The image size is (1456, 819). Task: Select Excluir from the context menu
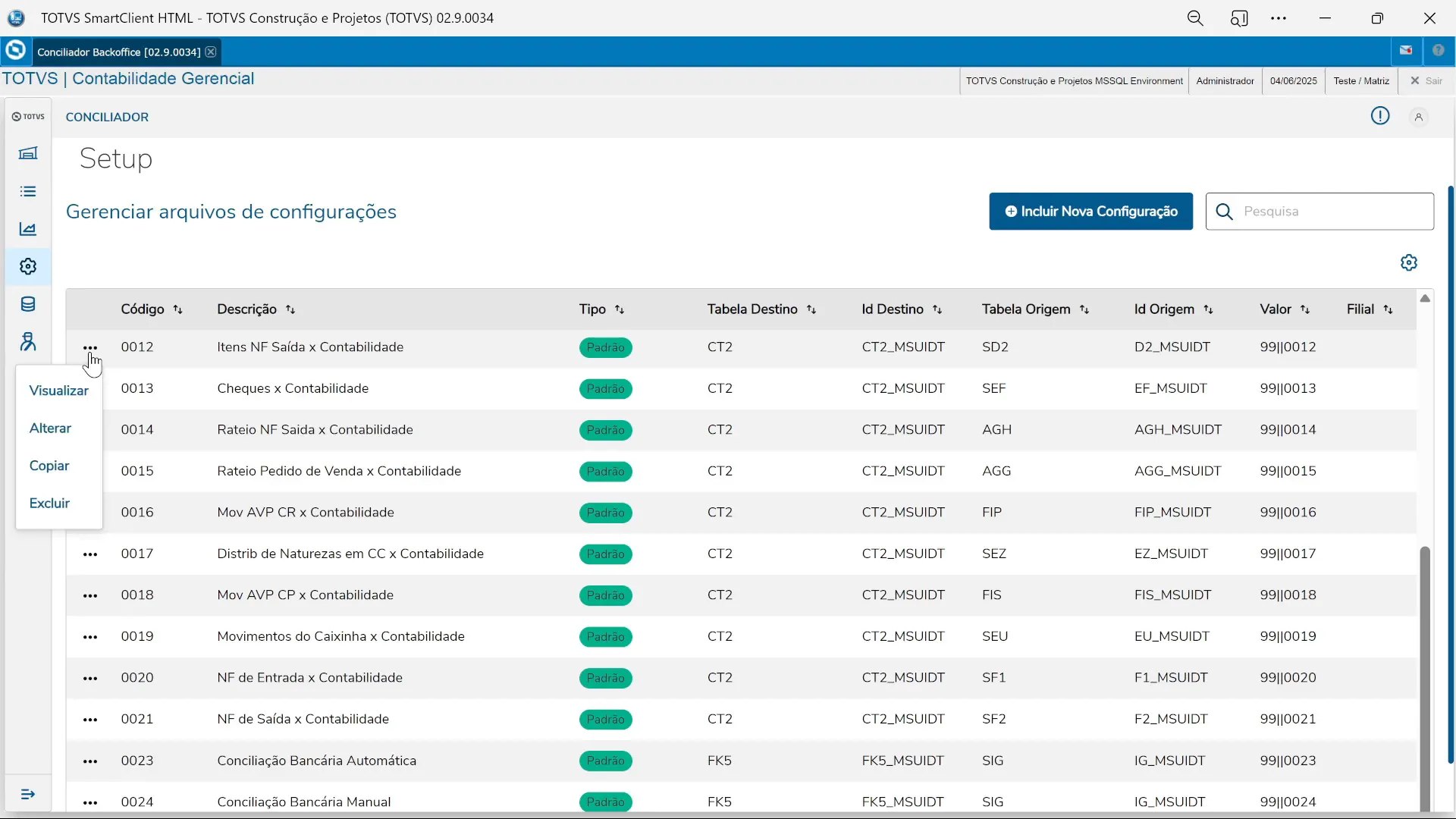[x=49, y=503]
